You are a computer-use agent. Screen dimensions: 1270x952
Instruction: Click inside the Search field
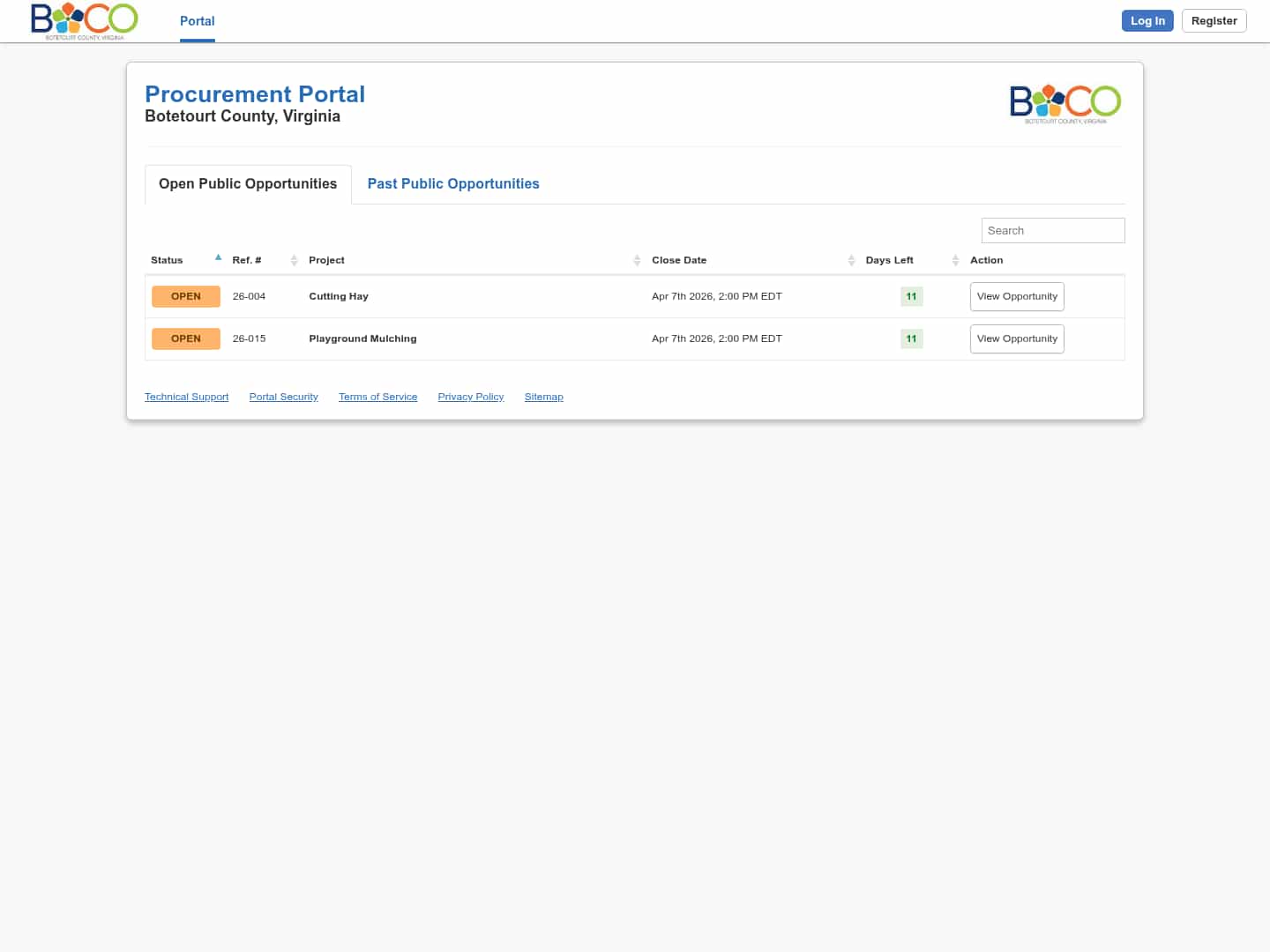click(x=1052, y=230)
